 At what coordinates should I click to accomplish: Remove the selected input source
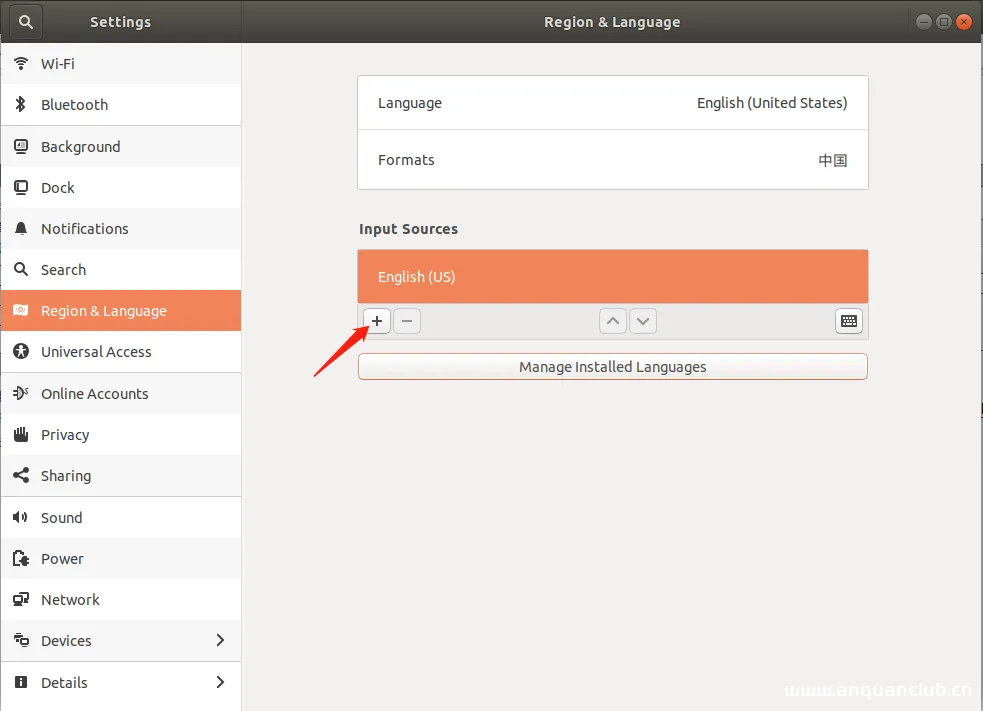(x=407, y=321)
